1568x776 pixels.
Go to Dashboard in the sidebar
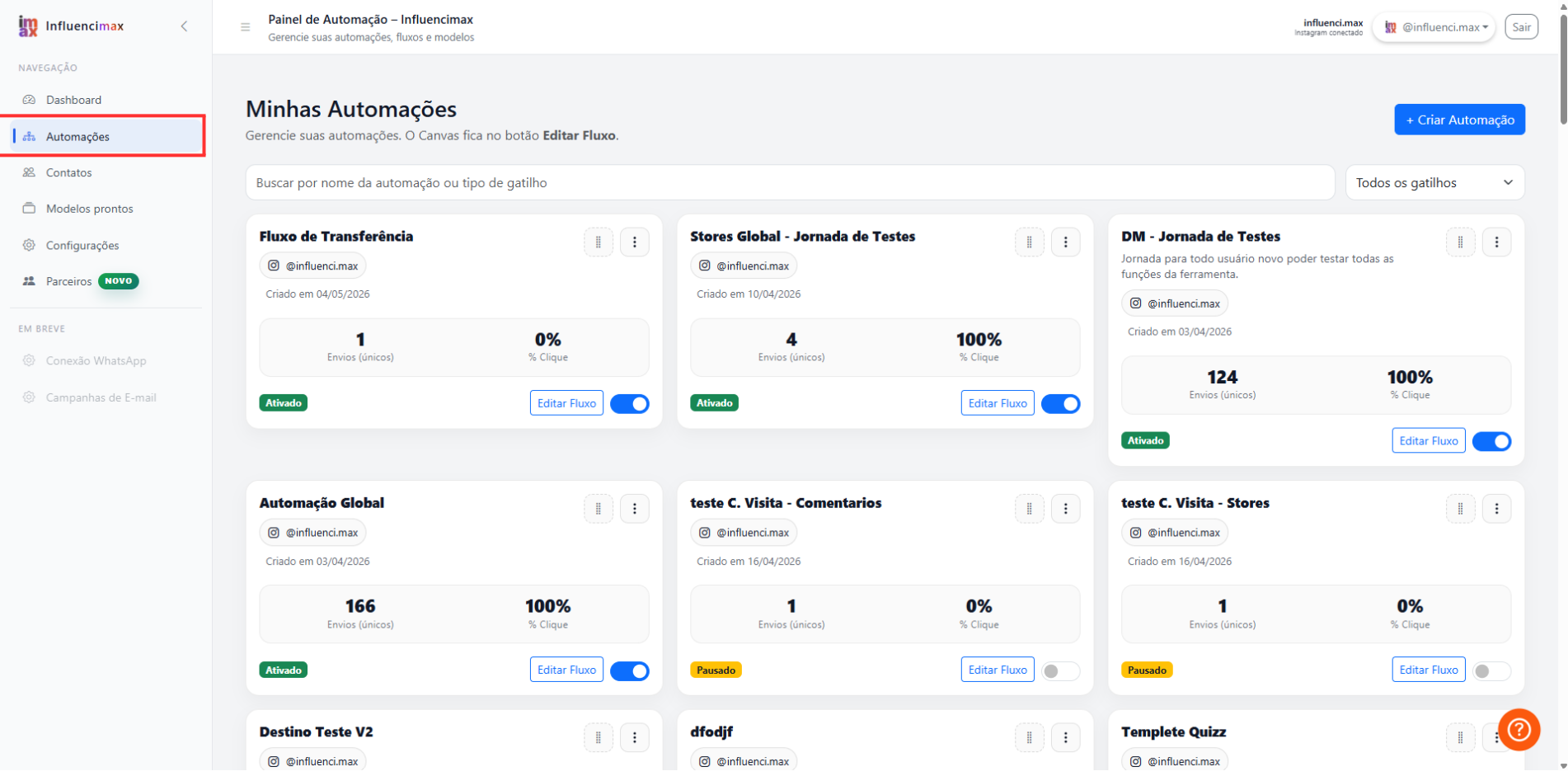tap(106, 100)
